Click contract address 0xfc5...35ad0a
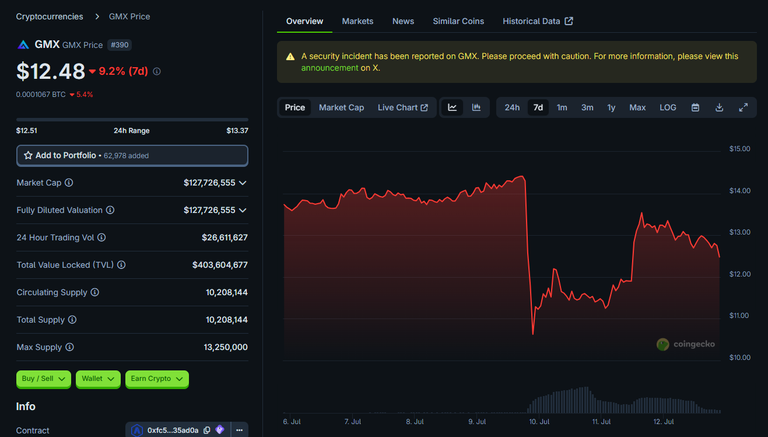The width and height of the screenshot is (768, 437). (x=173, y=431)
